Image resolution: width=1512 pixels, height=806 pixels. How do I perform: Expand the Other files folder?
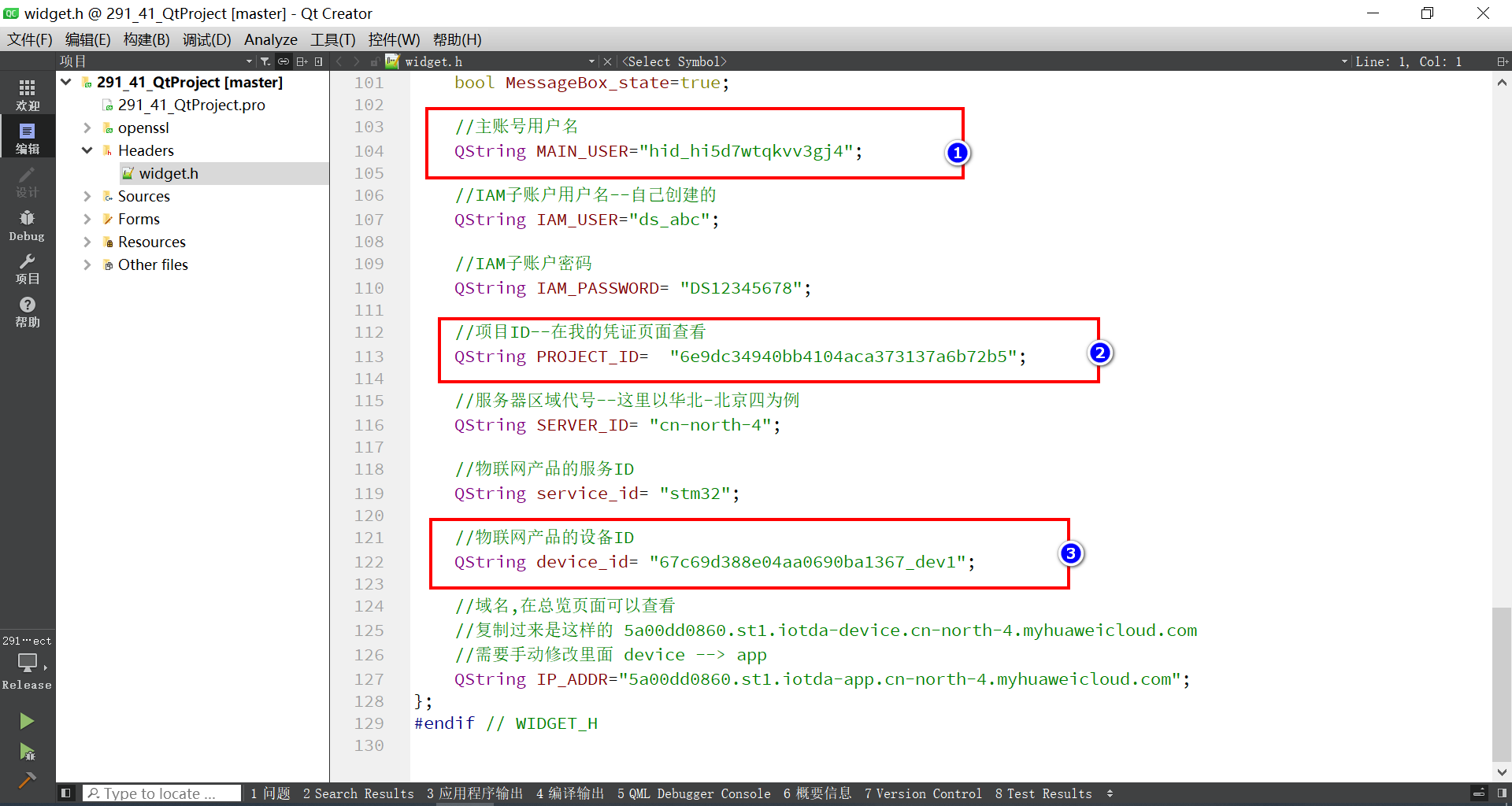87,264
